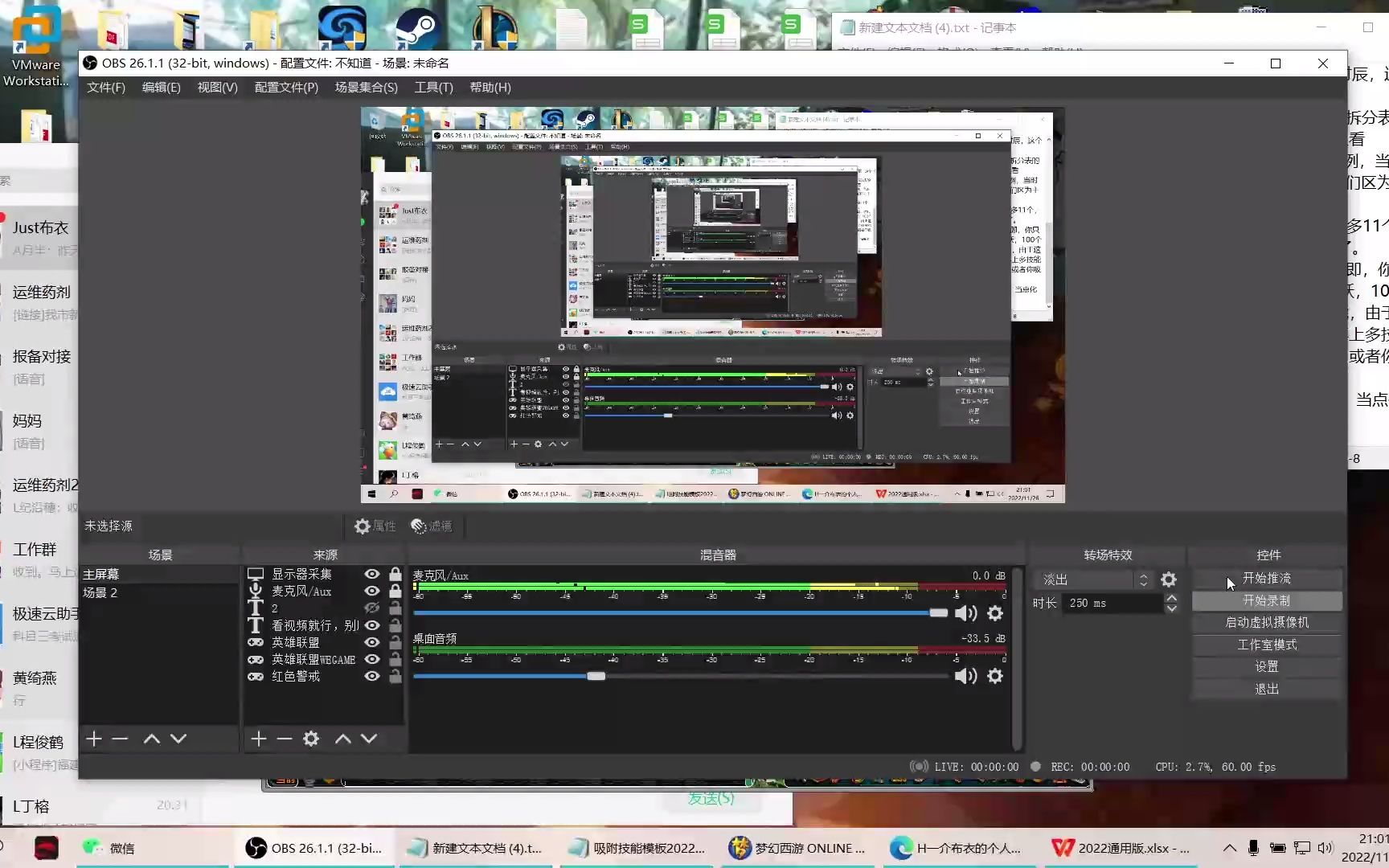1389x868 pixels.
Task: Click the 250 ms duration input field
Action: tap(1112, 603)
